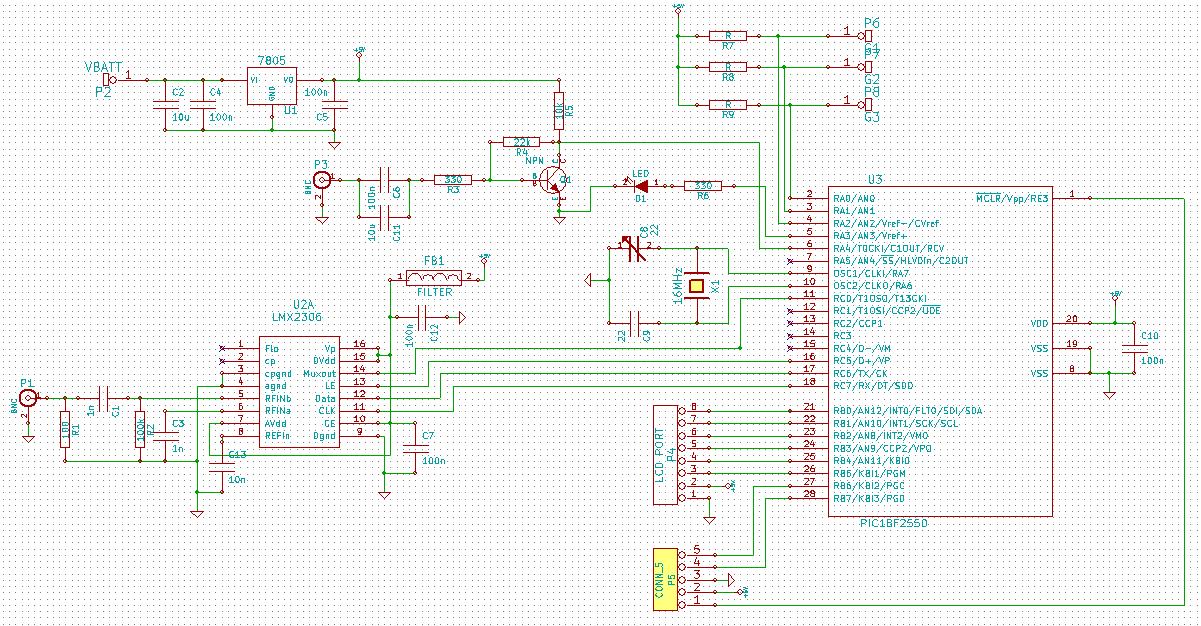This screenshot has width=1201, height=626.
Task: Click the RA0/AN0 pin label
Action: [853, 198]
